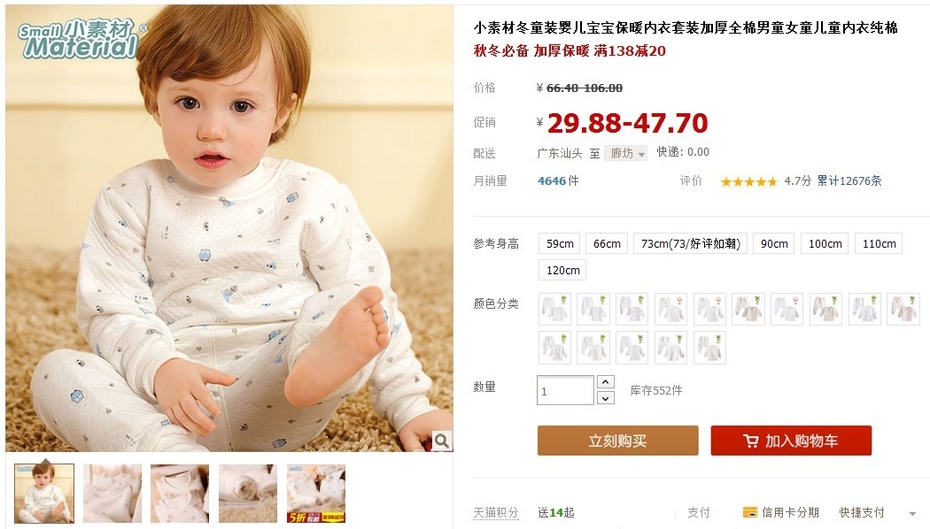Choose the 120cm height option
930x529 pixels.
point(563,270)
